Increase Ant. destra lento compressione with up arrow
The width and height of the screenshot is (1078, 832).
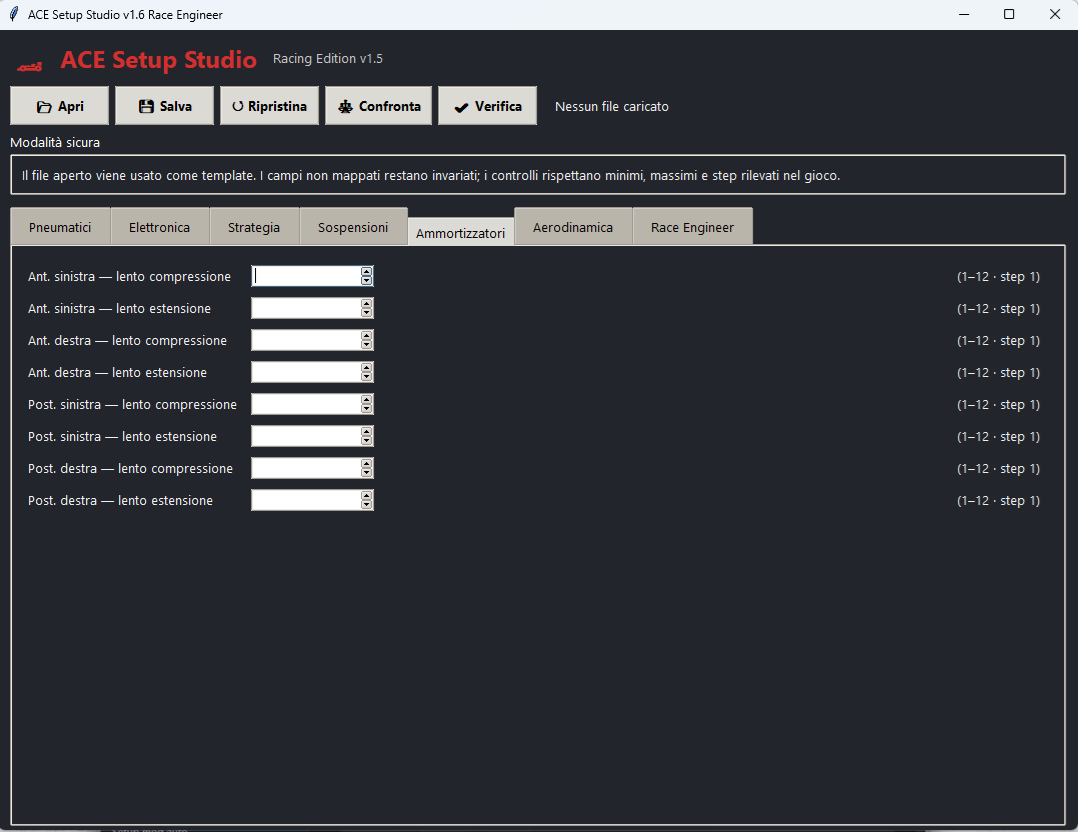tap(366, 336)
